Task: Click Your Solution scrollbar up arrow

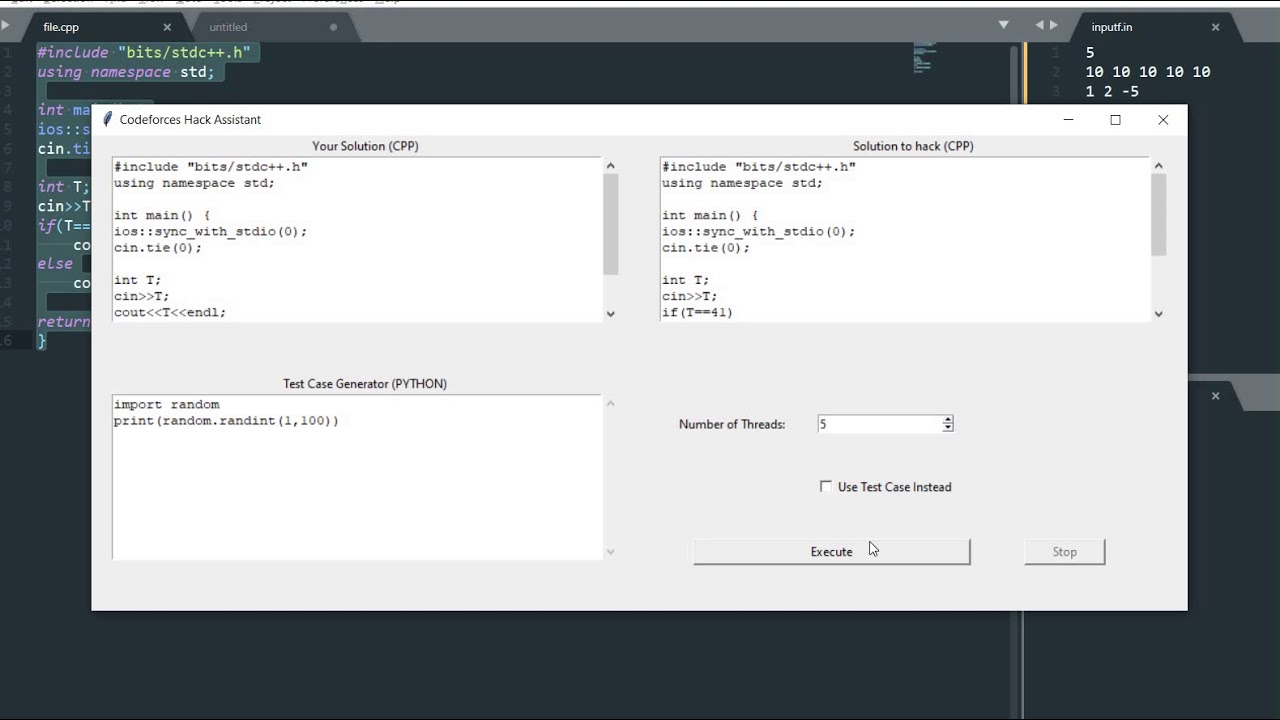Action: (611, 166)
